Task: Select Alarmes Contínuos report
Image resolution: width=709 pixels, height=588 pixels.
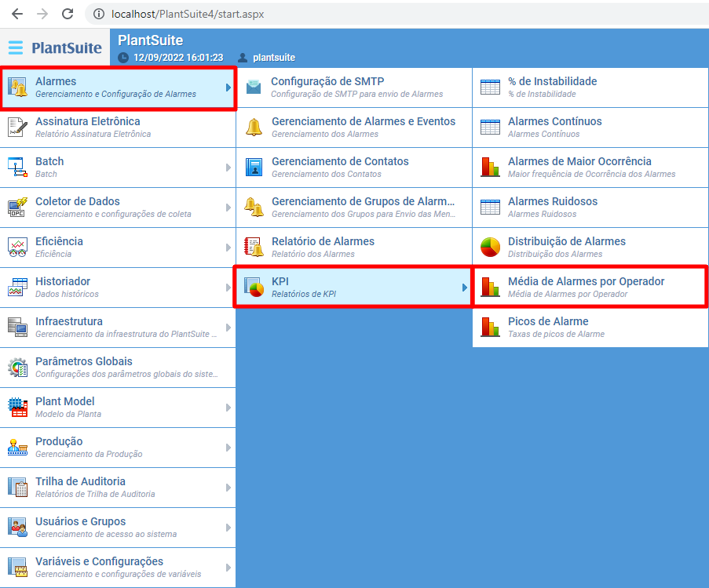Action: (590, 127)
